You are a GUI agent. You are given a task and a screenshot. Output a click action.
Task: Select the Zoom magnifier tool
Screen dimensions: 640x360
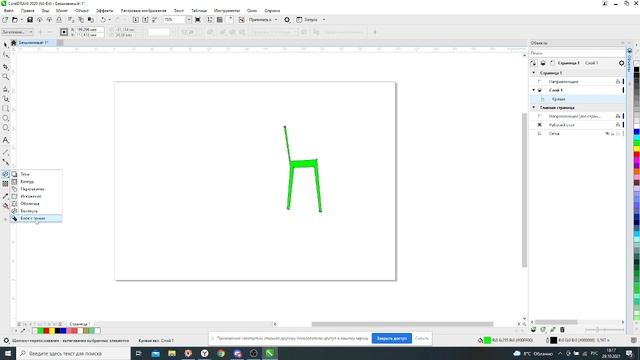tap(5, 77)
